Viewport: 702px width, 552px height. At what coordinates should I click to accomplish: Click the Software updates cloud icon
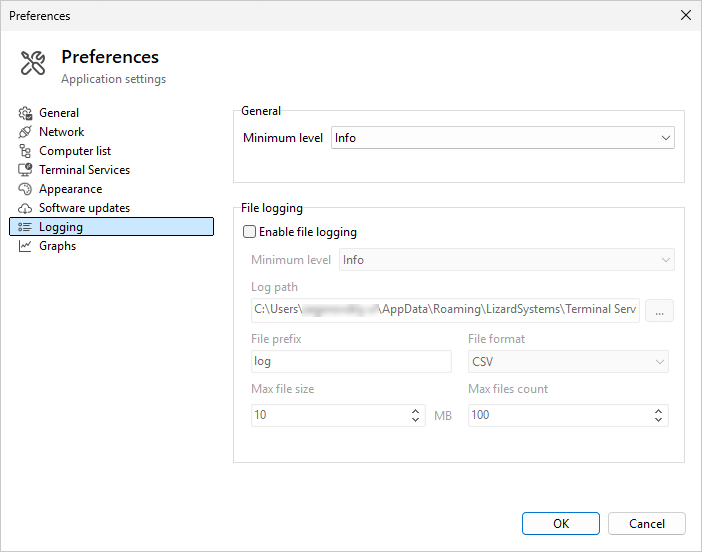[26, 208]
